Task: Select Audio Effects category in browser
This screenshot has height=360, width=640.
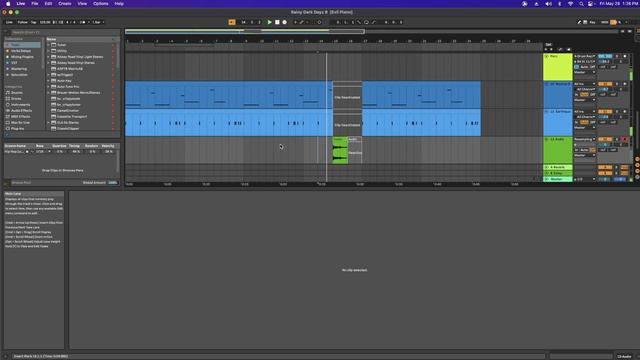Action: click(21, 111)
